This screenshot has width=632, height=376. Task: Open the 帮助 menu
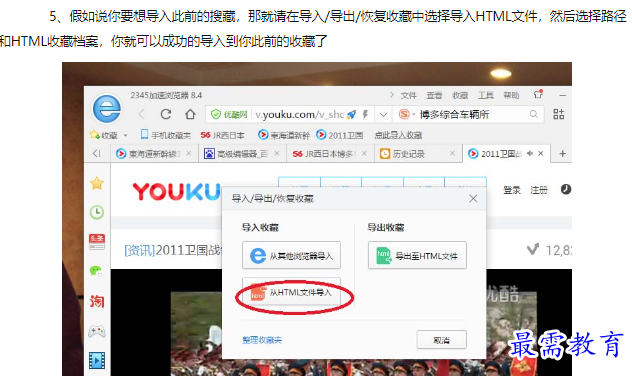511,96
